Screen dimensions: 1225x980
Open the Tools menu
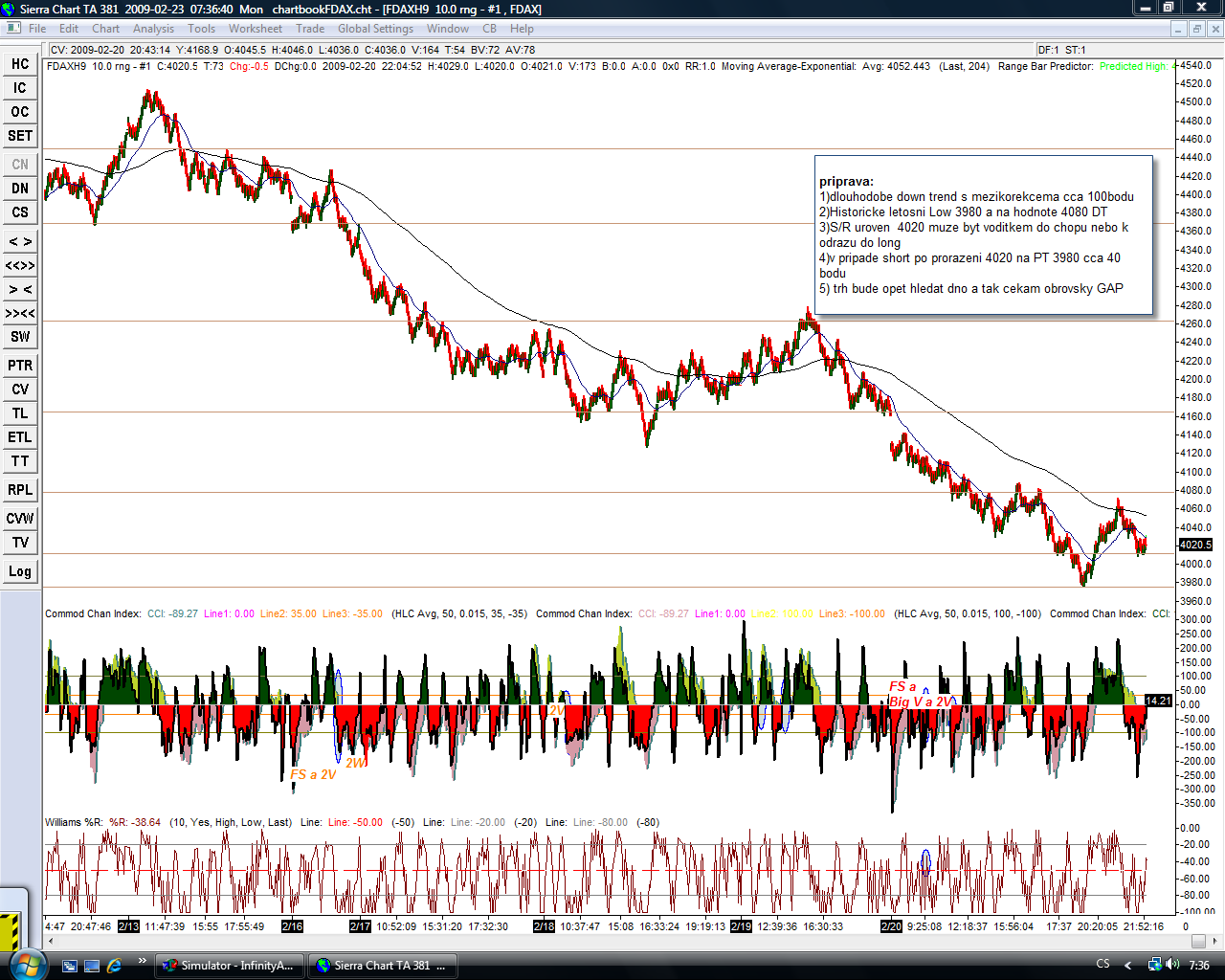click(x=202, y=29)
